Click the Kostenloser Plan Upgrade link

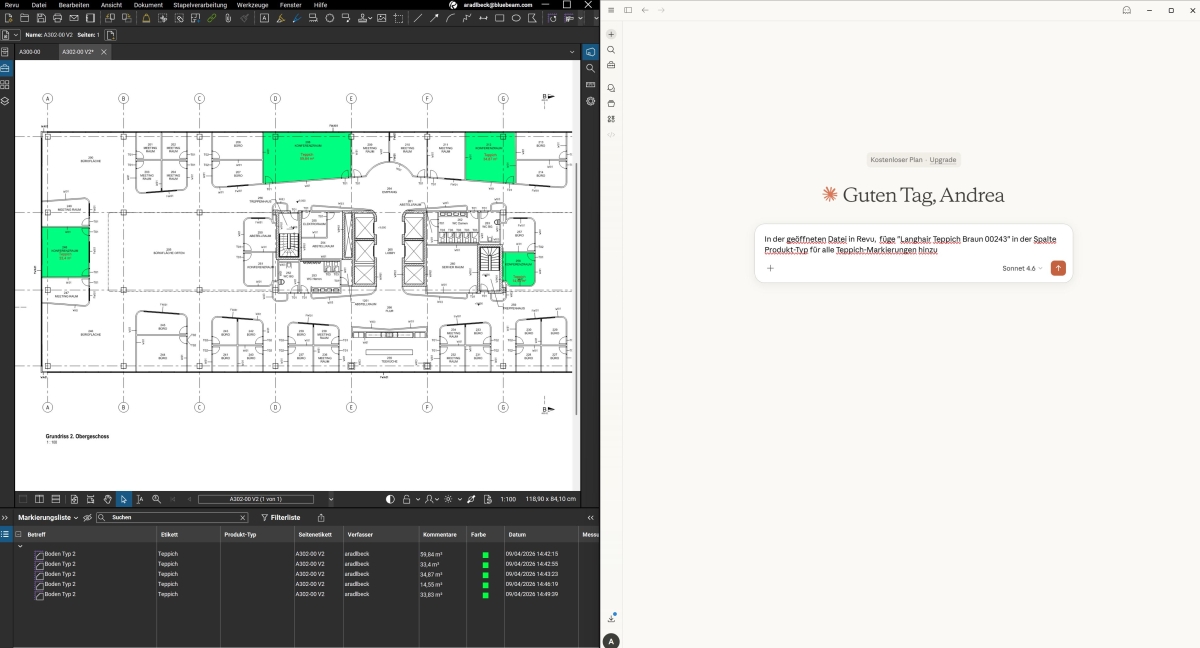click(914, 160)
